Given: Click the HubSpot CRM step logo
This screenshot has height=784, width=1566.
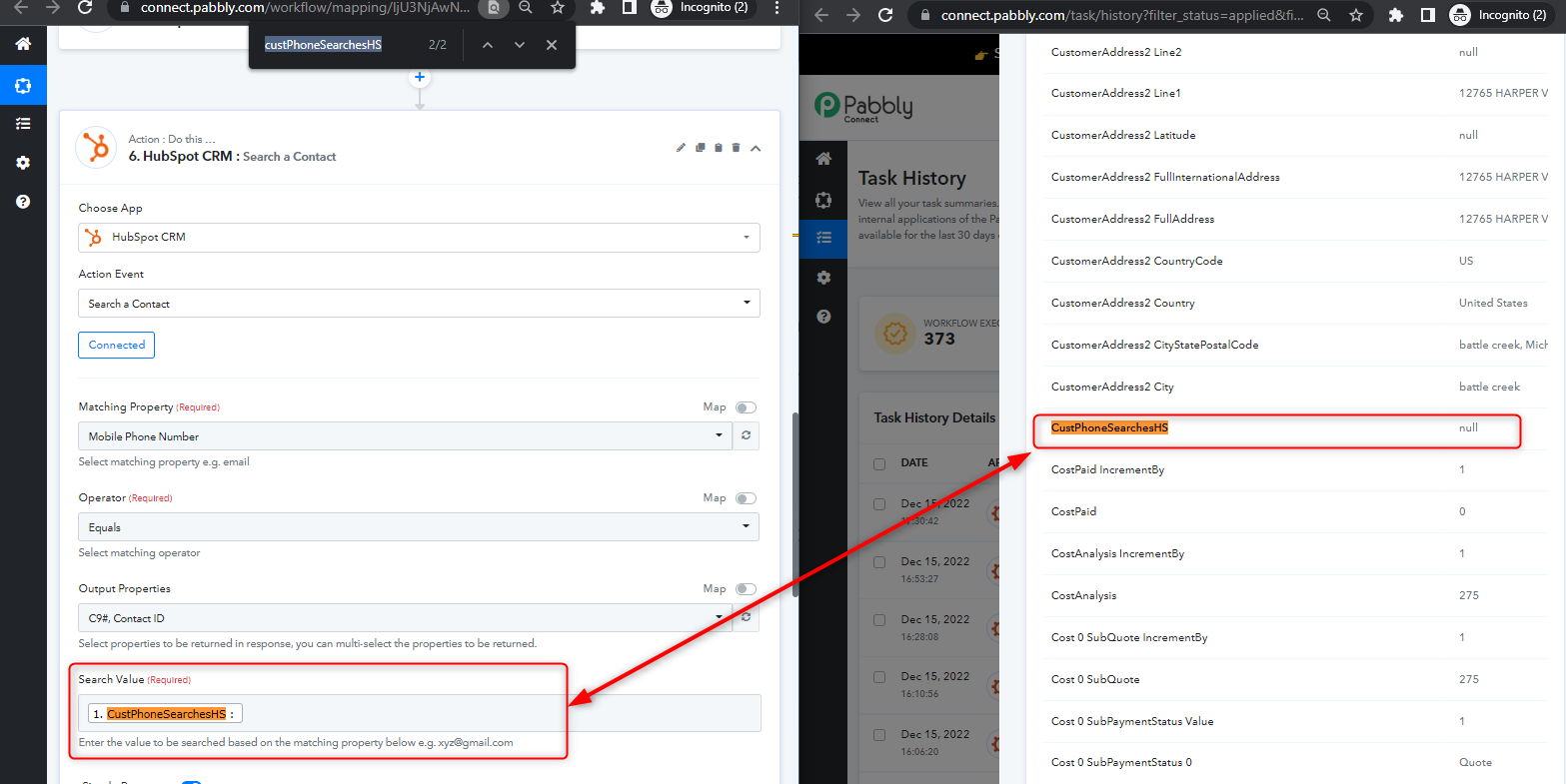Looking at the screenshot, I should (97, 148).
